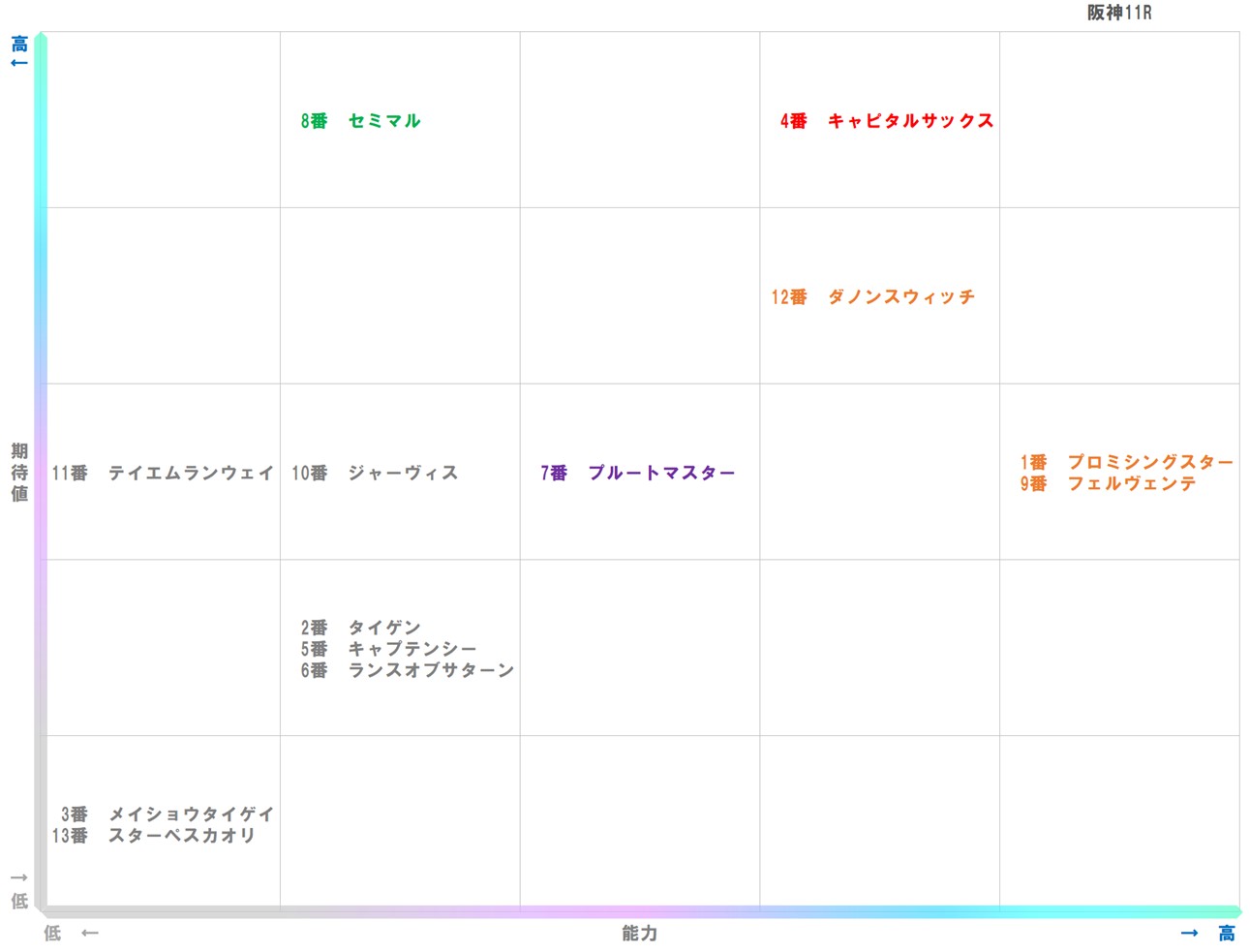Click 4番 キャピタルサックス in red

click(887, 121)
